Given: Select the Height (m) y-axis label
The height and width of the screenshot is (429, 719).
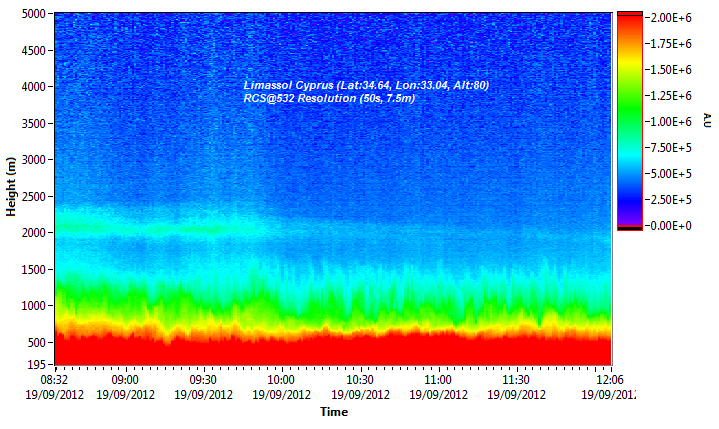Looking at the screenshot, I should [11, 186].
